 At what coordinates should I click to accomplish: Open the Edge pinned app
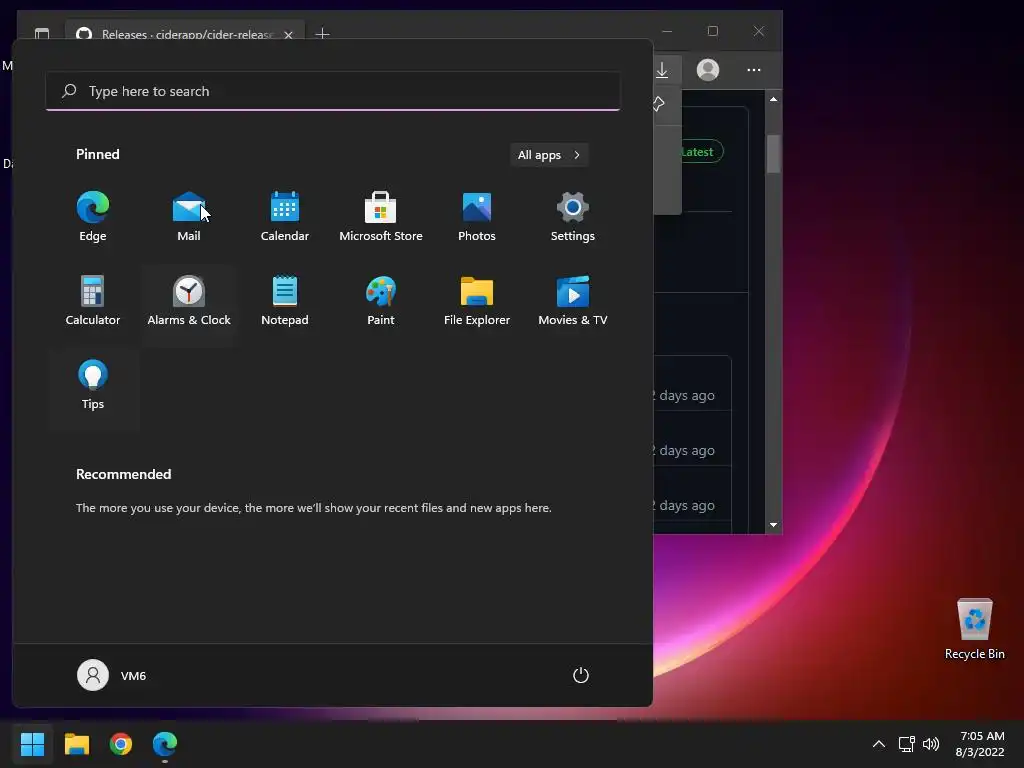[x=93, y=217]
